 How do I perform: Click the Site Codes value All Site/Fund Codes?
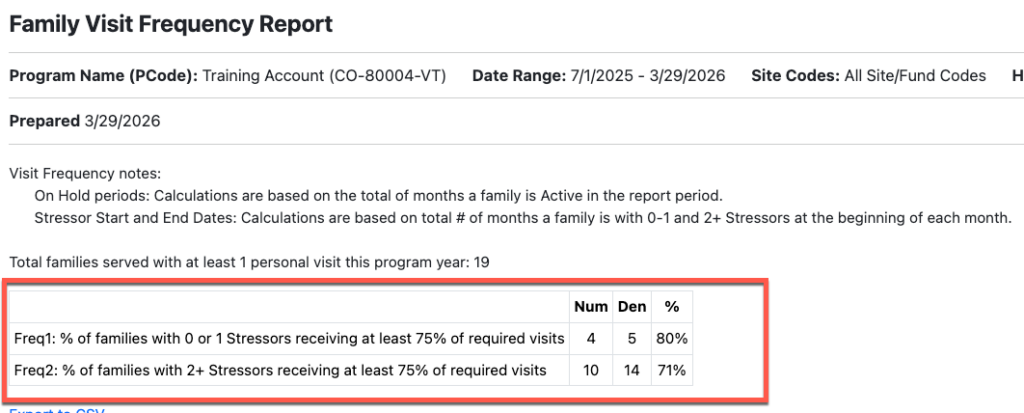tap(914, 76)
